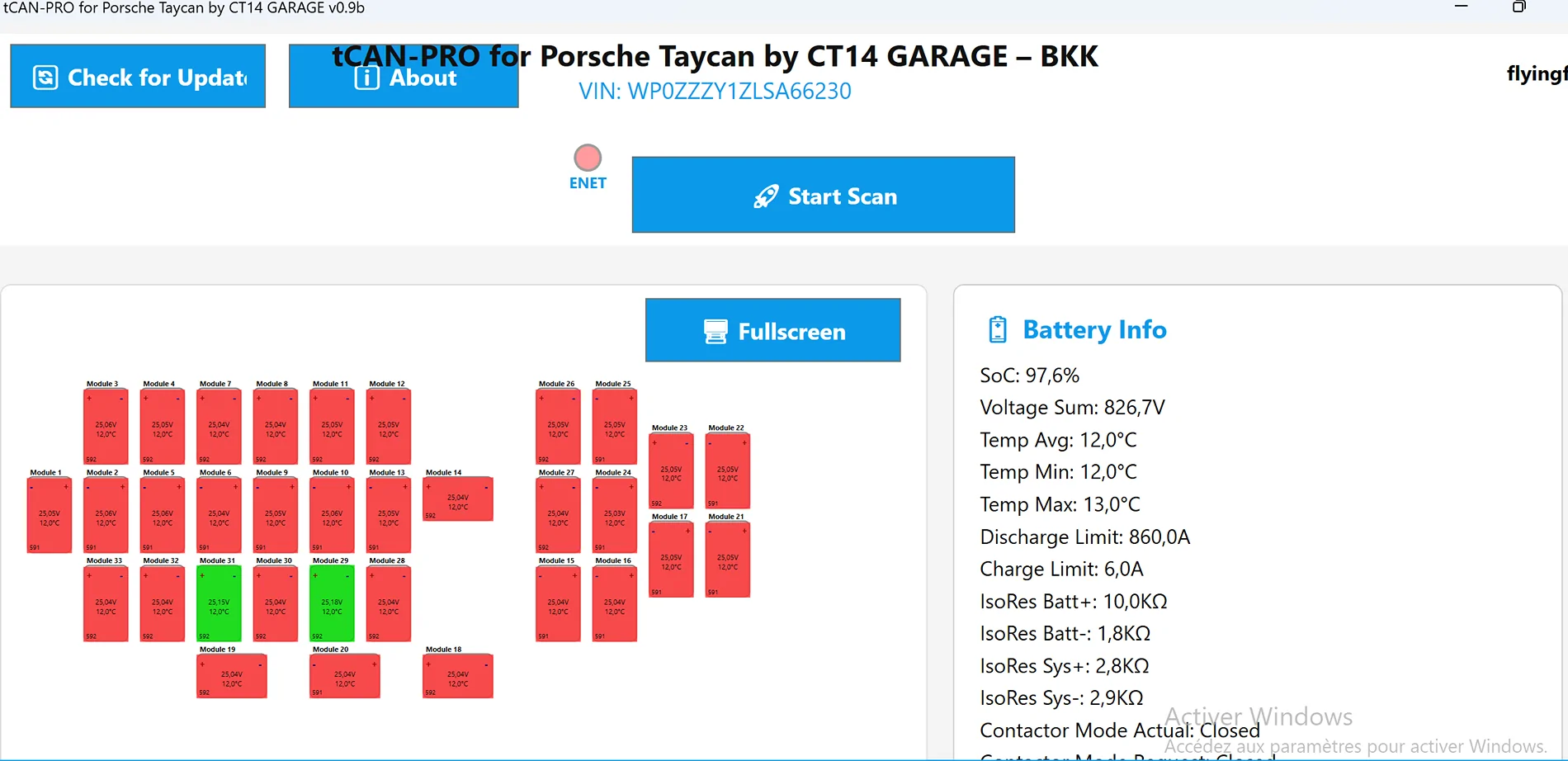Click the IsoRes Batt-: 1,8KΩ line
The width and height of the screenshot is (1568, 761).
tap(1065, 634)
